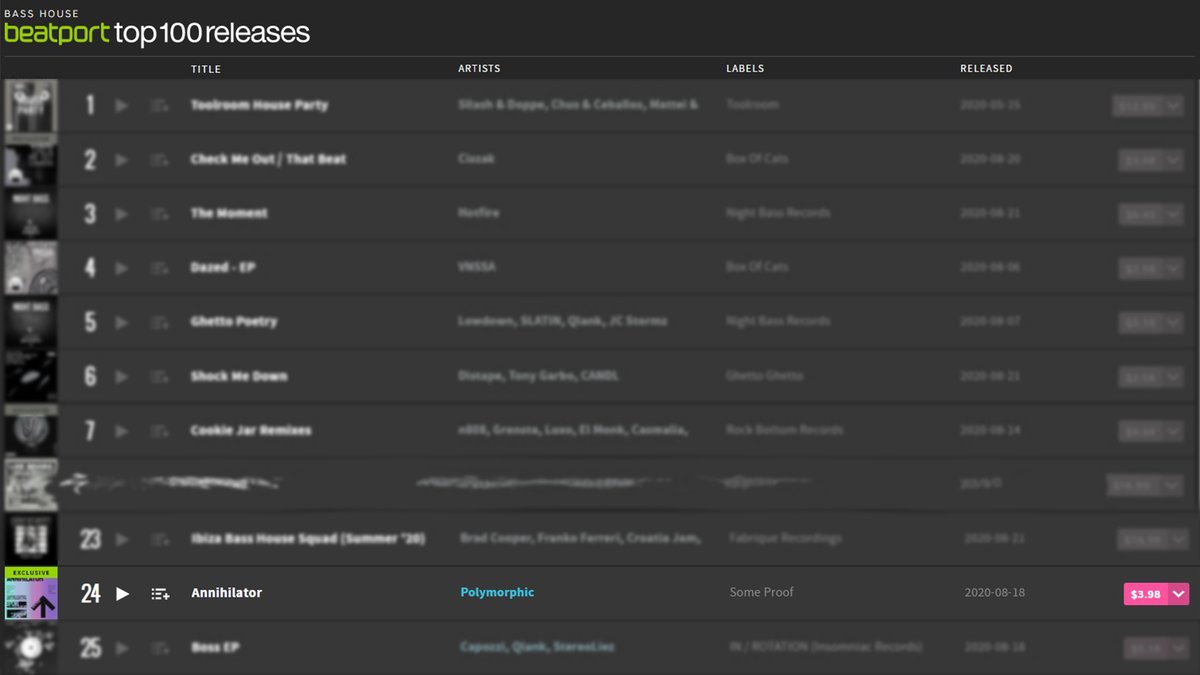This screenshot has width=1200, height=675.
Task: Click the TITLE column header
Action: coord(206,69)
